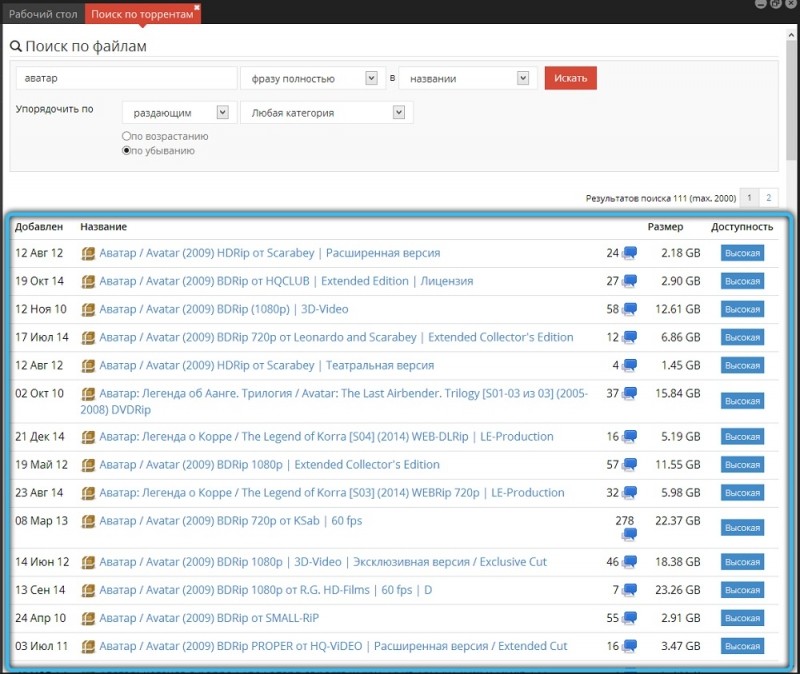The width and height of the screenshot is (800, 674).
Task: Select по убыванию sort order
Action: pyautogui.click(x=126, y=151)
